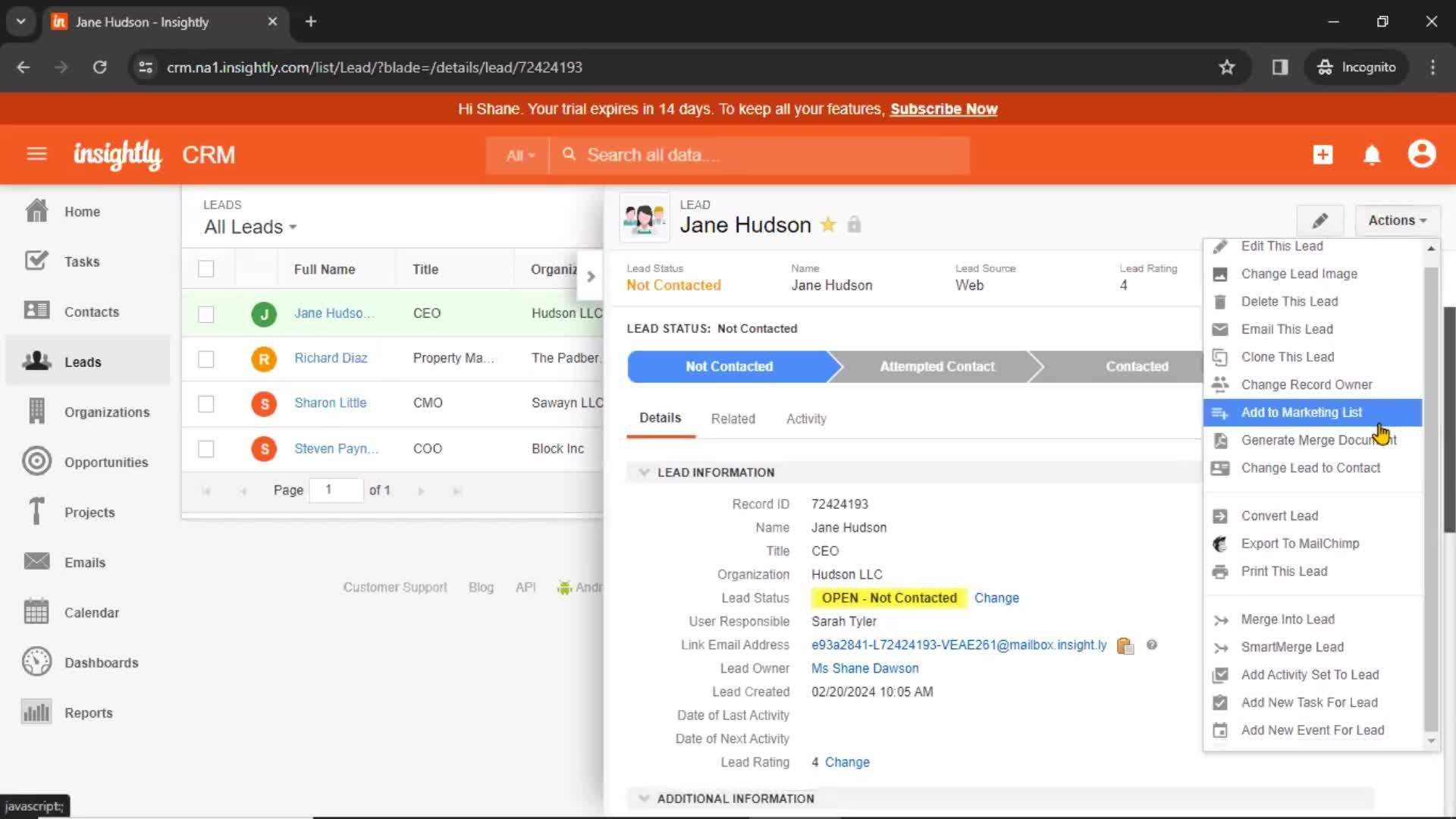Open the Actions dropdown button
This screenshot has width=1456, height=819.
1397,221
